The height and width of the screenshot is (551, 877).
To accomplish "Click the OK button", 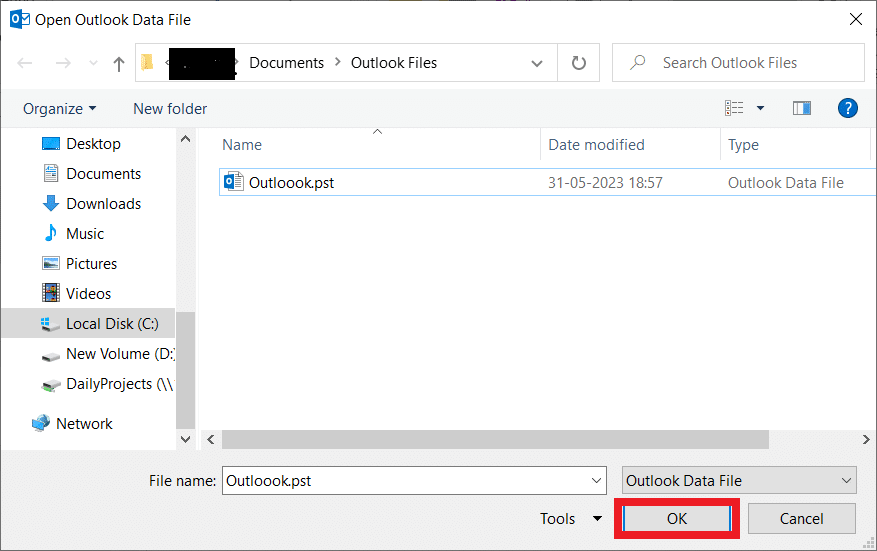I will (677, 519).
